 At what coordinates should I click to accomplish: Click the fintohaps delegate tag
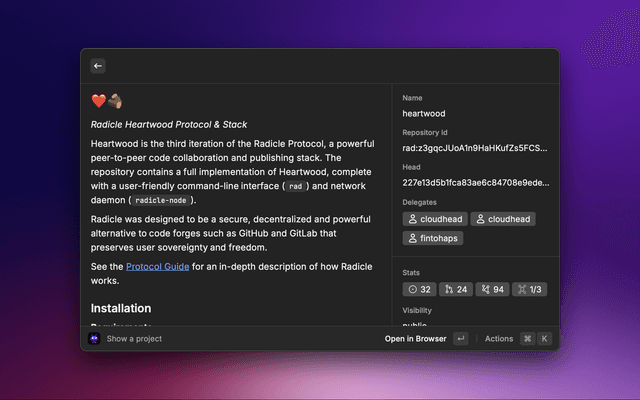(x=432, y=238)
